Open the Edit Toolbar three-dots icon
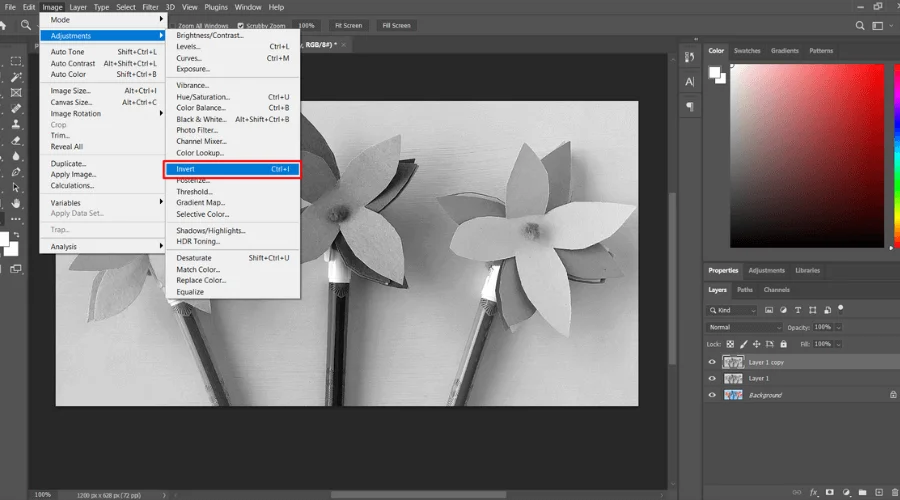The height and width of the screenshot is (500, 900). click(x=16, y=219)
